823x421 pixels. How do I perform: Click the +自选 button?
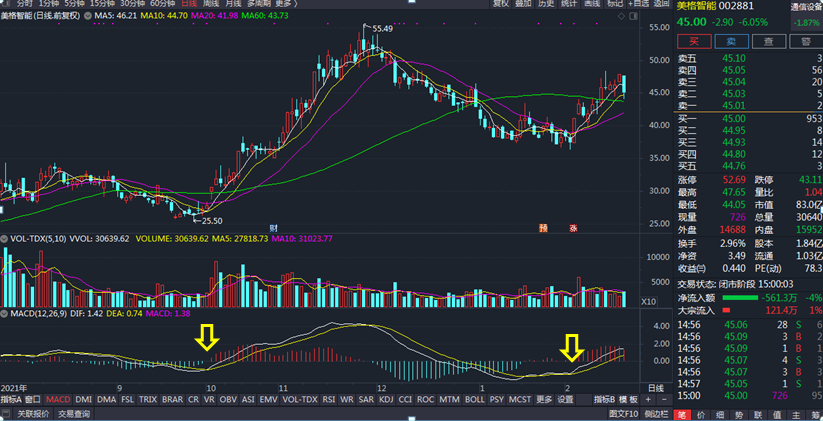[638, 4]
